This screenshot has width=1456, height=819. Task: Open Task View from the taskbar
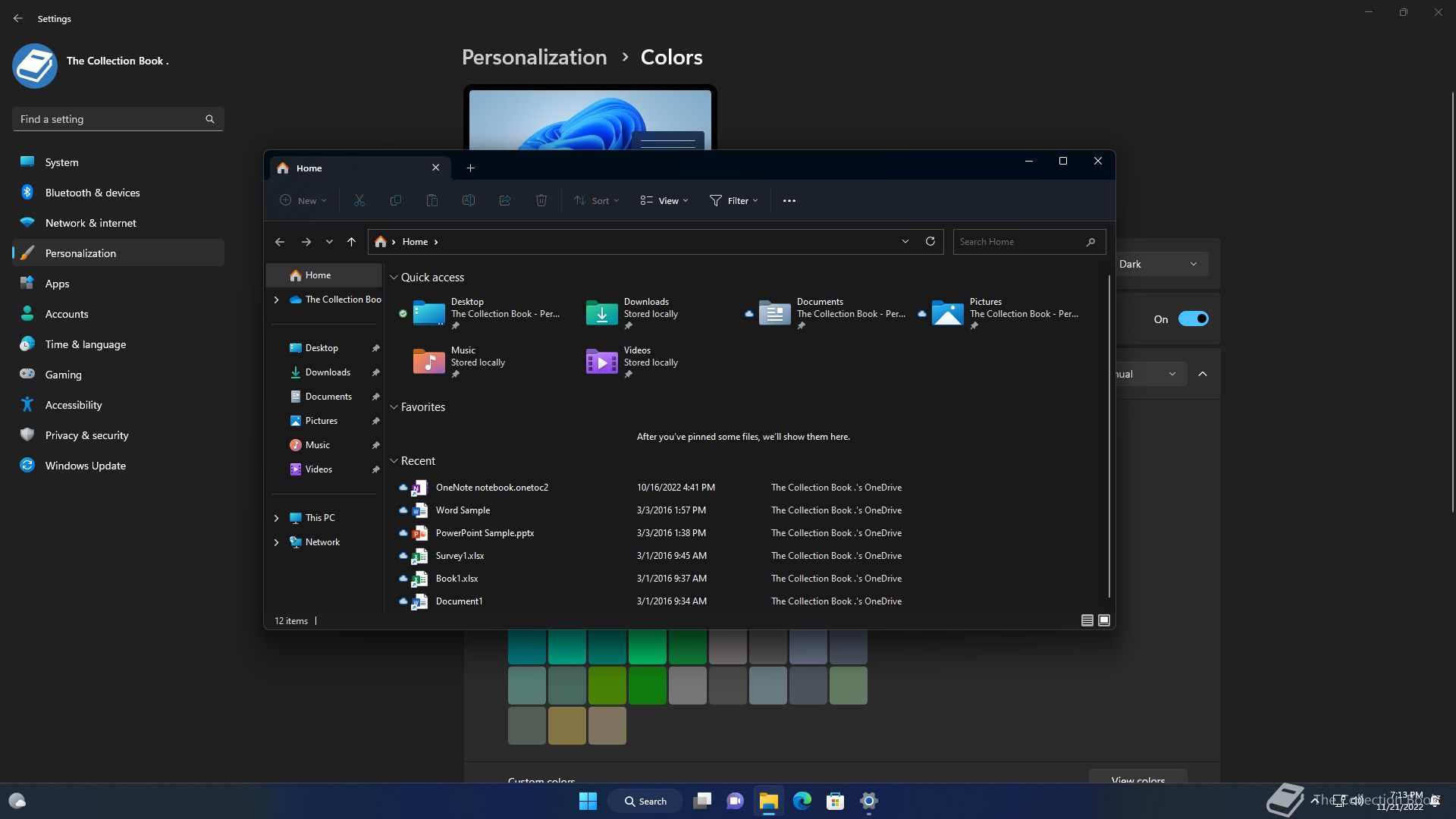703,801
